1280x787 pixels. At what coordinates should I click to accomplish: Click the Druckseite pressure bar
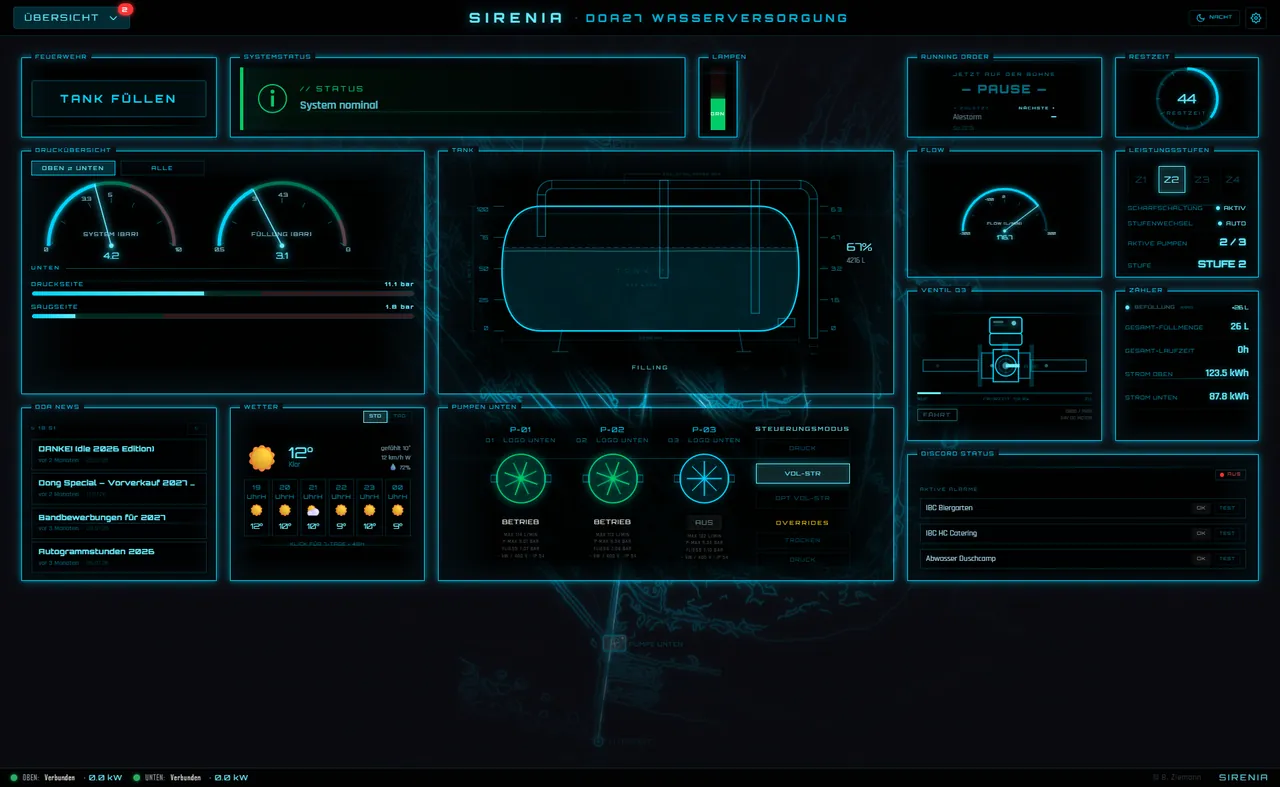click(x=222, y=294)
